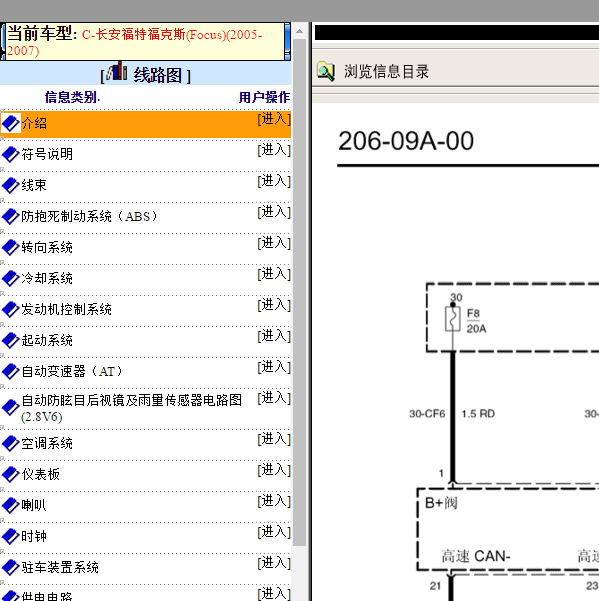This screenshot has width=599, height=601.
Task: Click the 用户操作 column header
Action: (264, 97)
